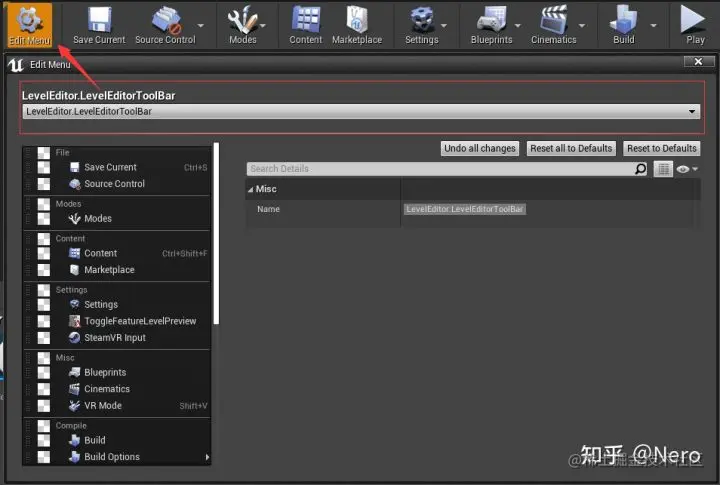
Task: Start Play from the main toolbar
Action: 694,25
